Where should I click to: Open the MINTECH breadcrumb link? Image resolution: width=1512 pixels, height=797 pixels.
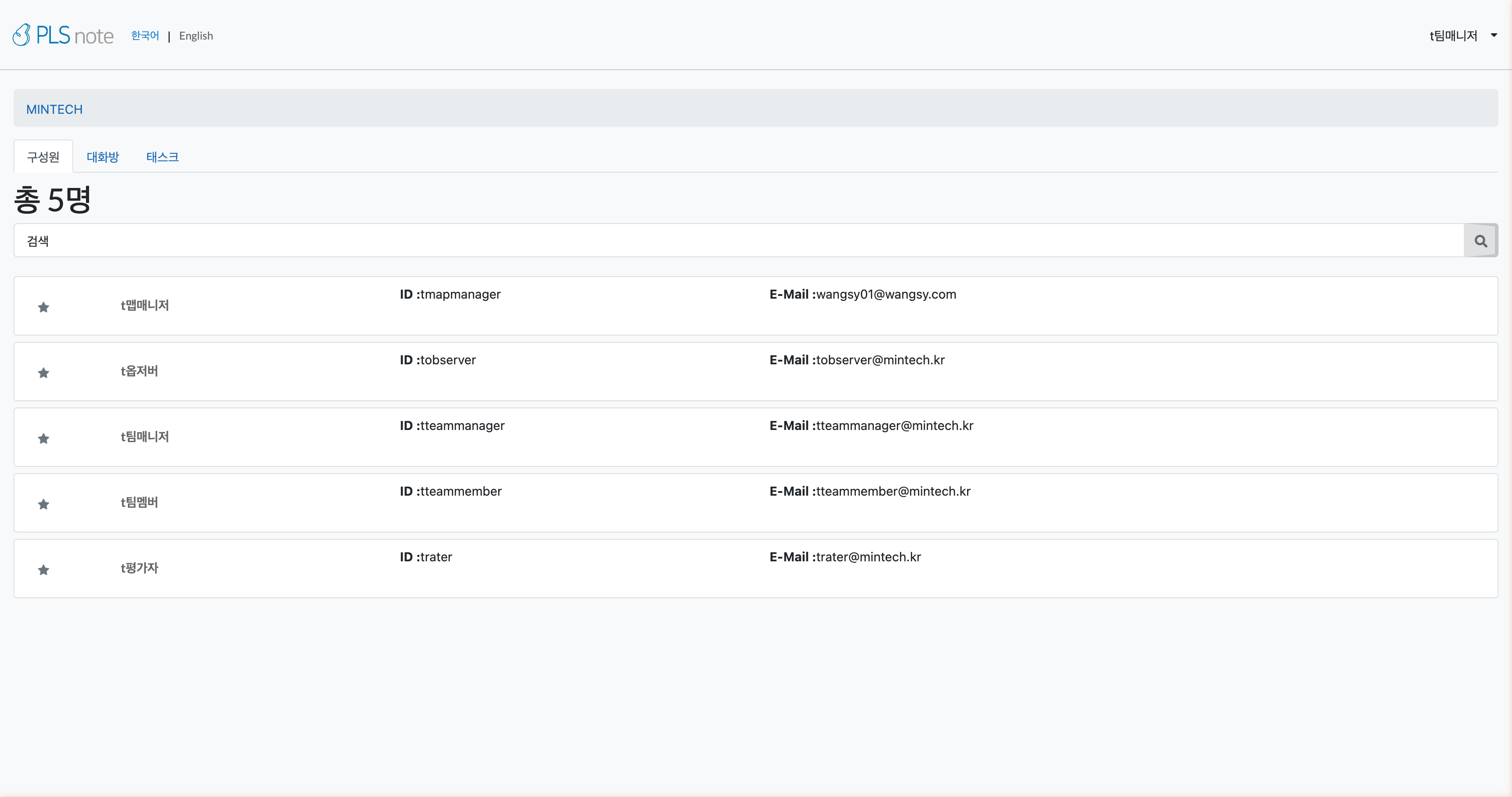pos(54,109)
